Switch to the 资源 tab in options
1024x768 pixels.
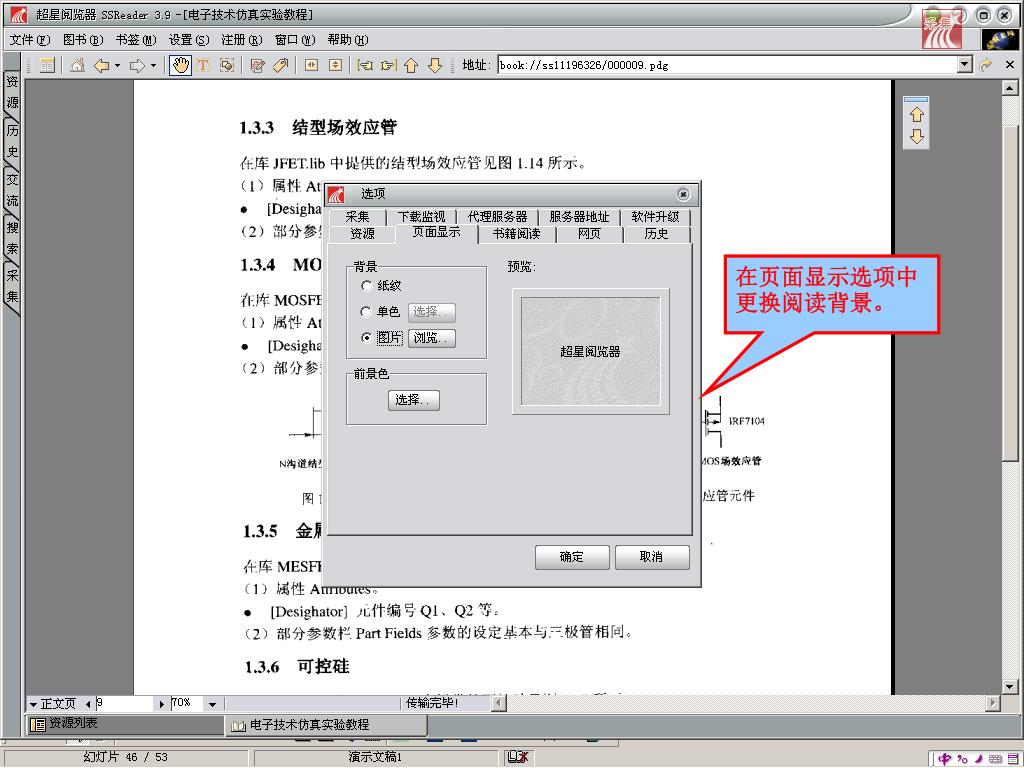pos(362,234)
